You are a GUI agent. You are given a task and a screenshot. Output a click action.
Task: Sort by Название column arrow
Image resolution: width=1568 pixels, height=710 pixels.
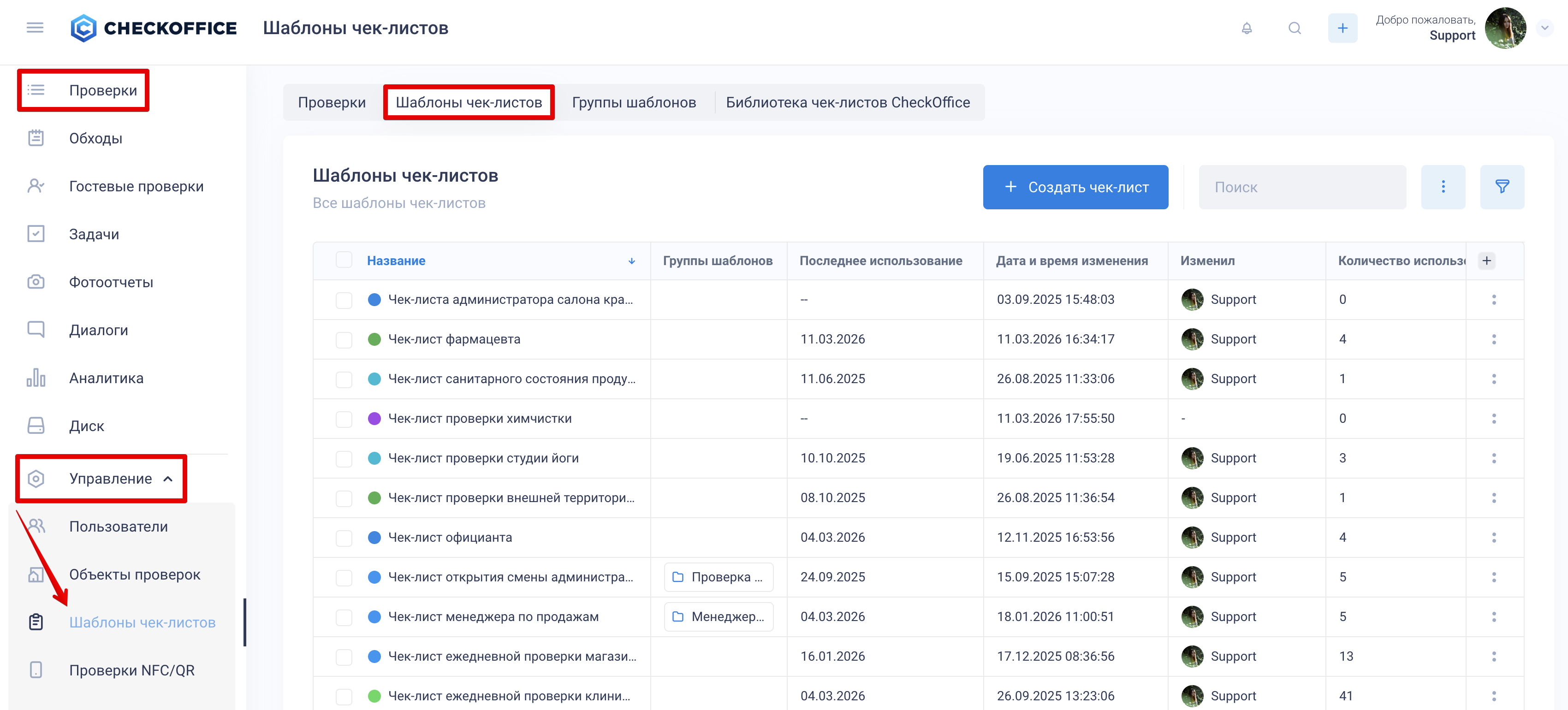[x=631, y=261]
